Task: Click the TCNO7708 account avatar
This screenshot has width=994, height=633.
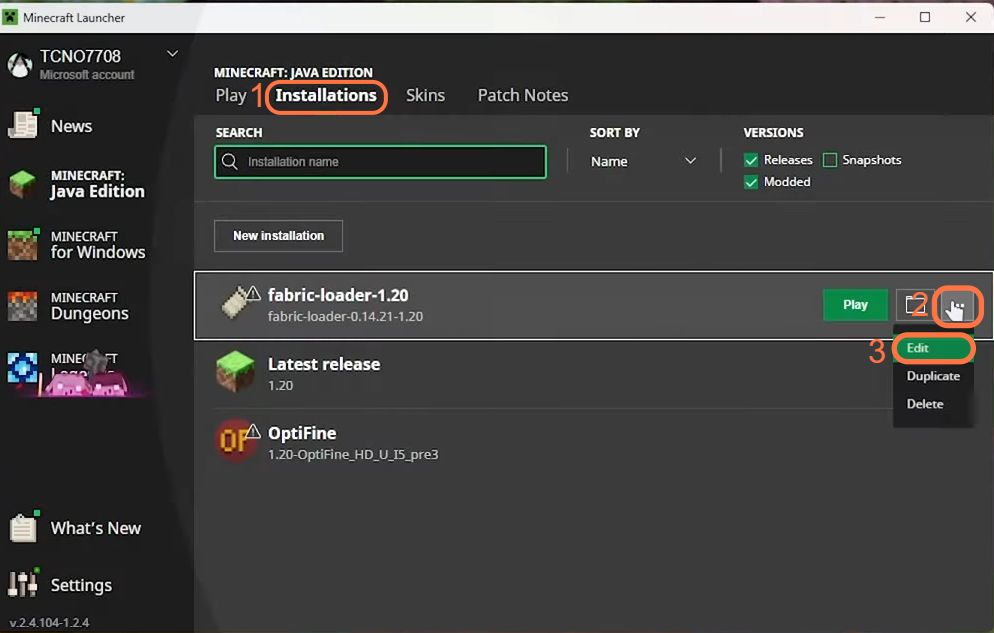Action: [20, 65]
